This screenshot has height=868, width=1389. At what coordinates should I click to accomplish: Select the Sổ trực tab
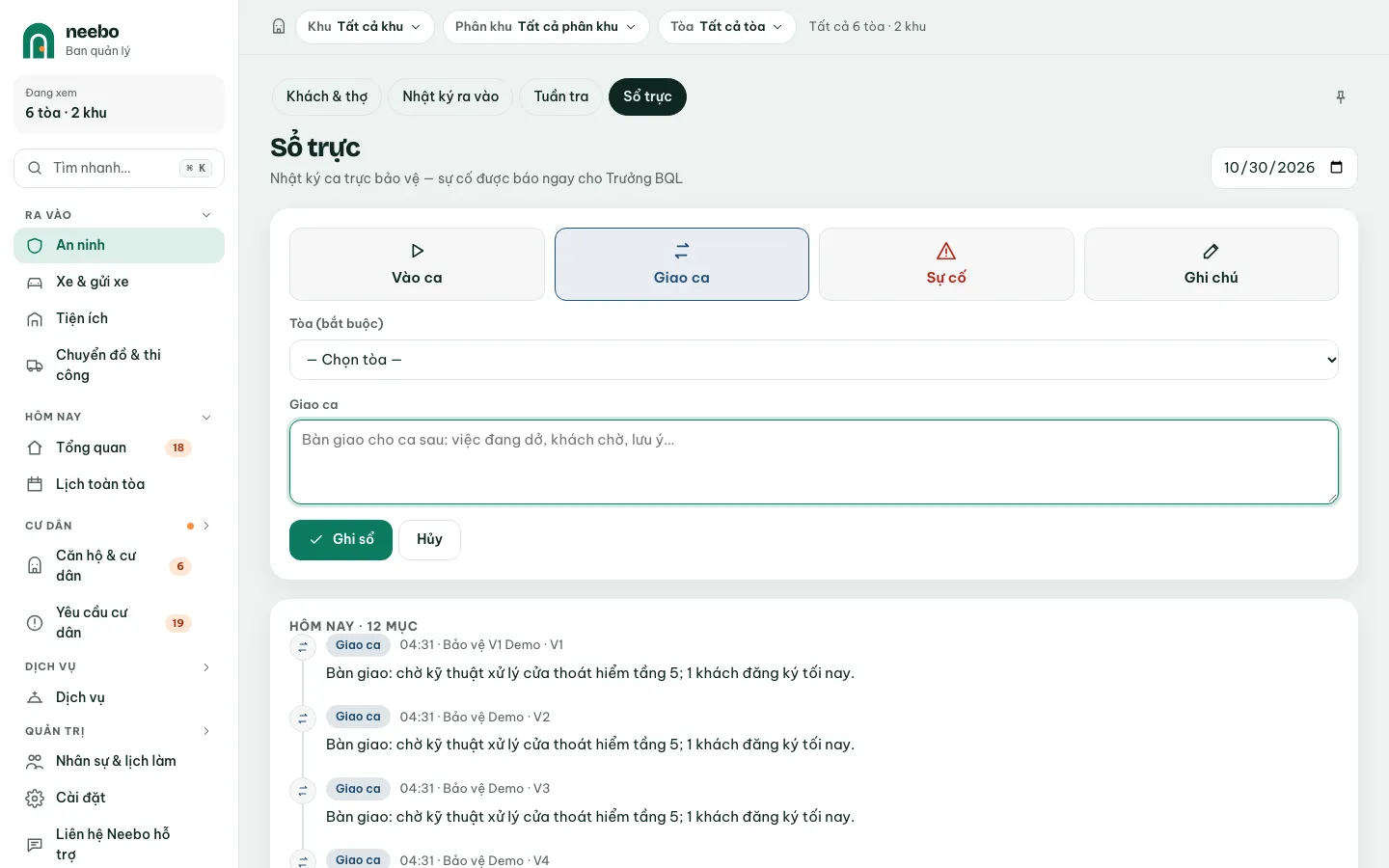(647, 96)
